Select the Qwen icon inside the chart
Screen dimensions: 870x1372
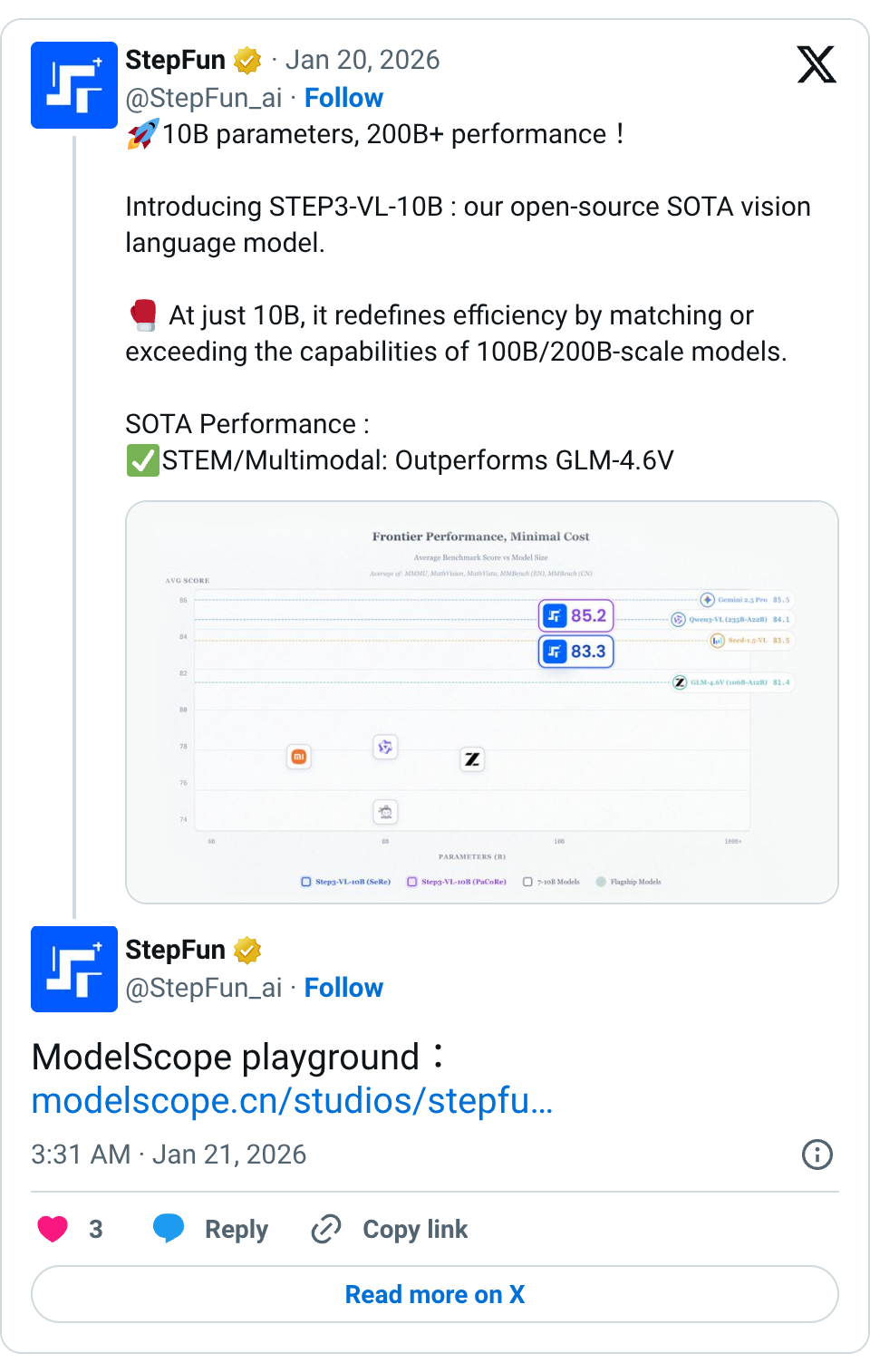tap(385, 747)
